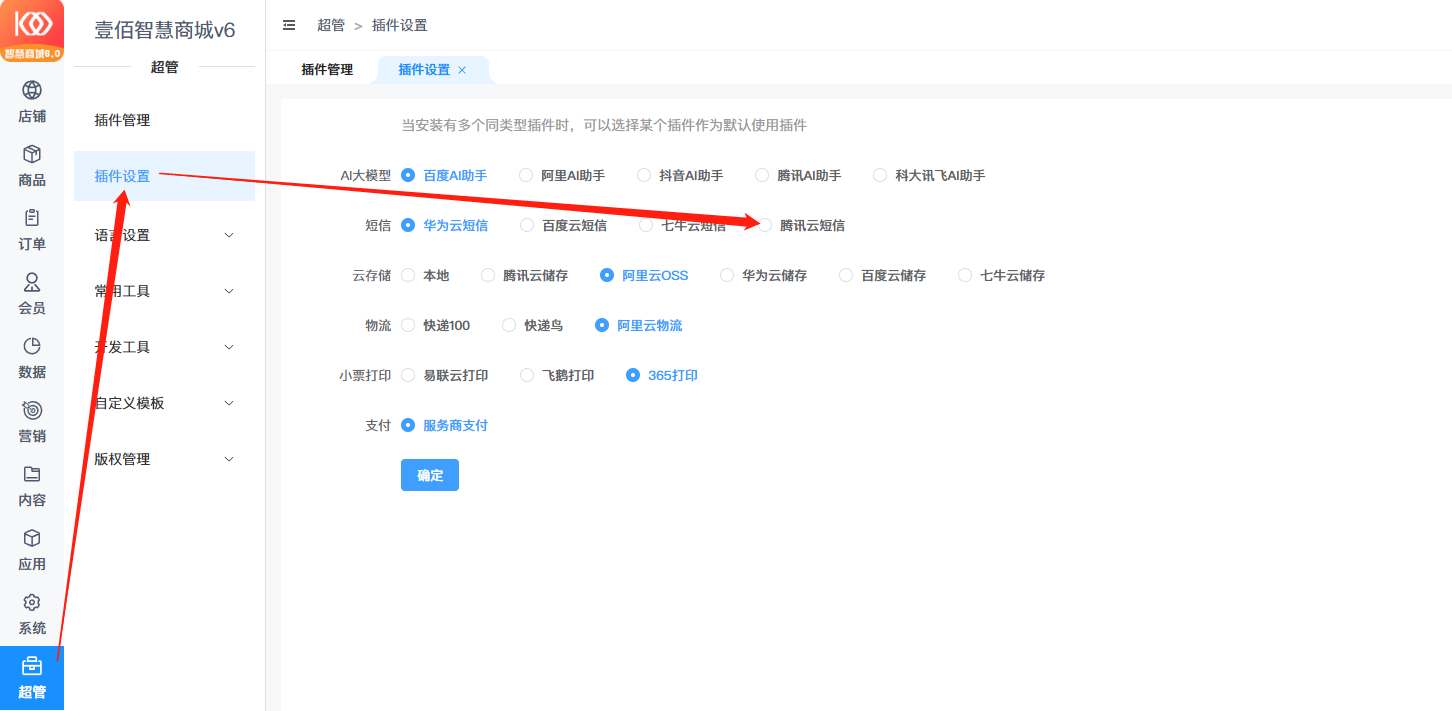The image size is (1452, 711).
Task: Select 快递100 logistics option
Action: tap(408, 325)
